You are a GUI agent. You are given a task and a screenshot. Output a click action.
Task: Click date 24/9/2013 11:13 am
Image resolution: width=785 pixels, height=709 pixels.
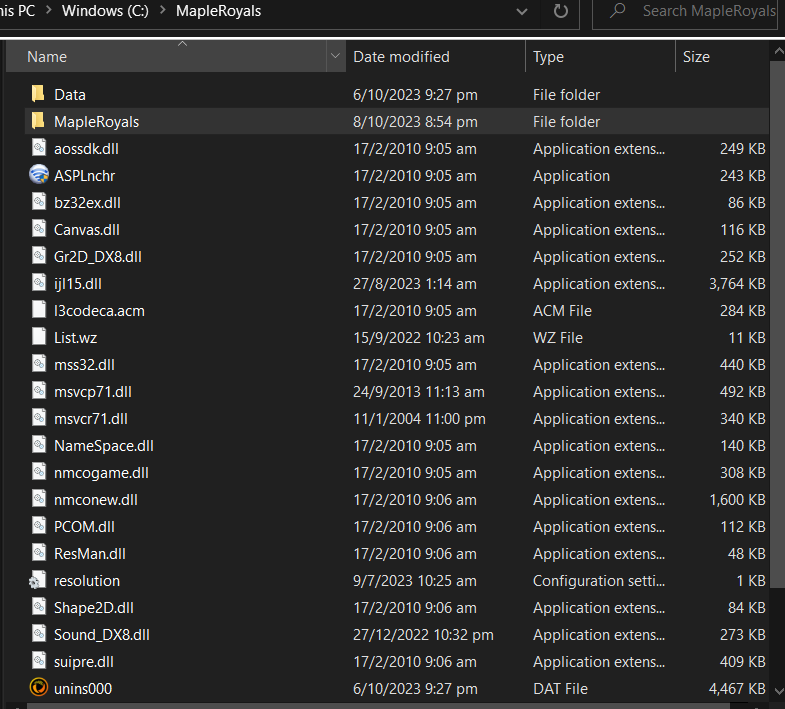(419, 392)
